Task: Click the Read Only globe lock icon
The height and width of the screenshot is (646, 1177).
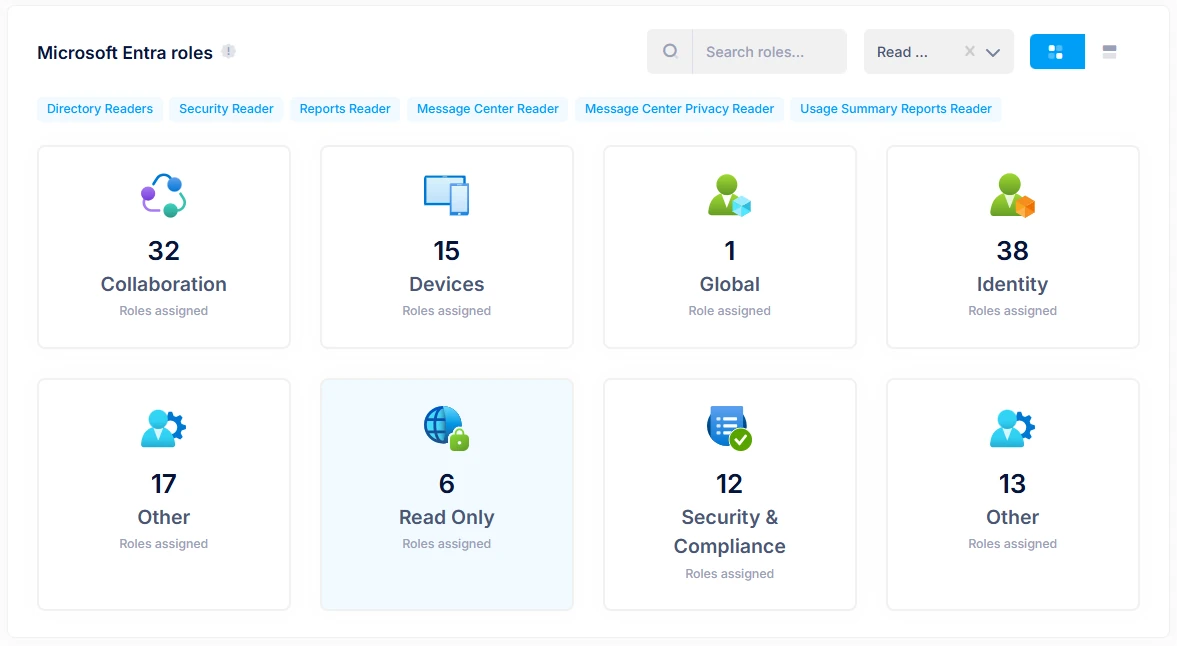Action: pyautogui.click(x=447, y=428)
